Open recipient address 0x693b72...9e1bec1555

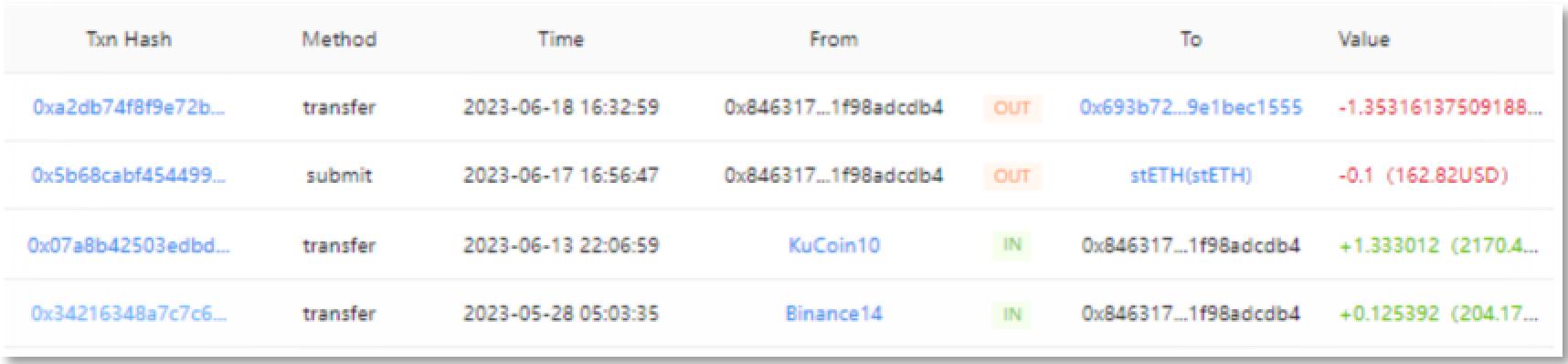tap(1191, 107)
